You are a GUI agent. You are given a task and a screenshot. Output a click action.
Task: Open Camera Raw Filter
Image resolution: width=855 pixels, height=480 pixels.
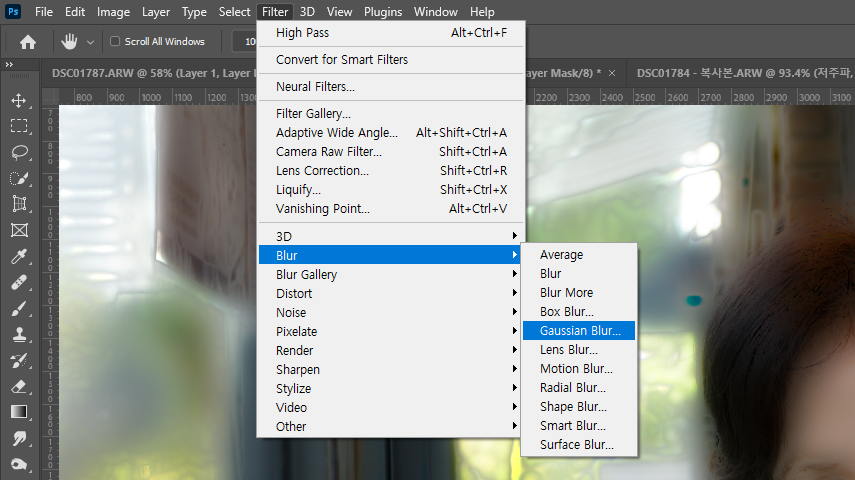(391, 152)
